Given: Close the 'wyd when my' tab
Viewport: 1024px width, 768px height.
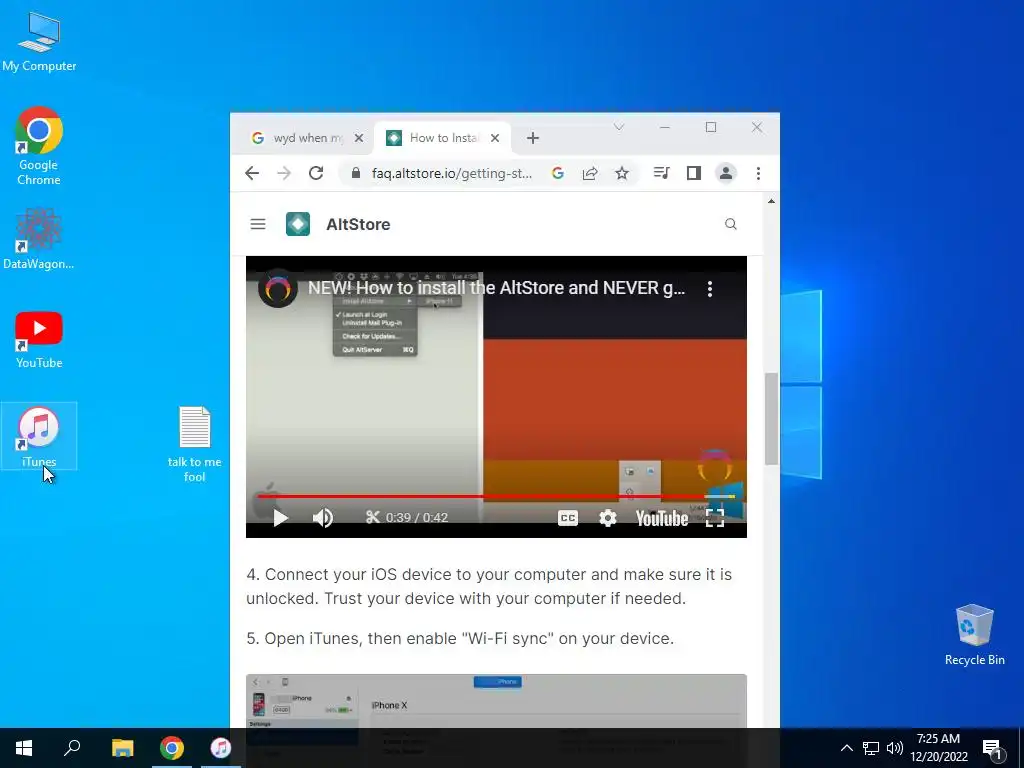Looking at the screenshot, I should pos(359,138).
